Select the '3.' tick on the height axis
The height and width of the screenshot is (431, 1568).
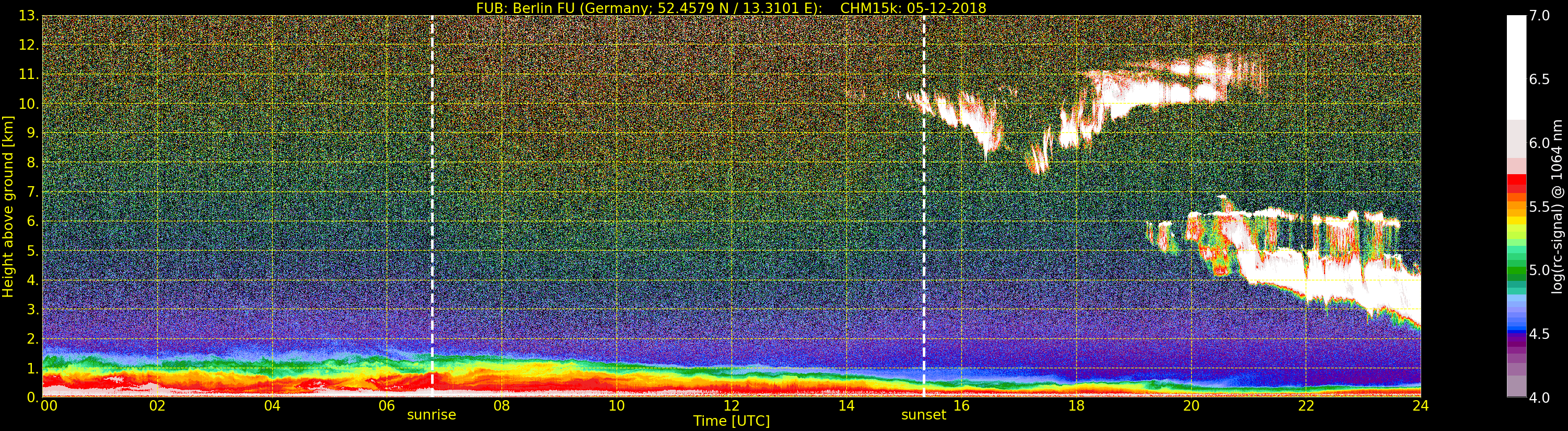[32, 310]
